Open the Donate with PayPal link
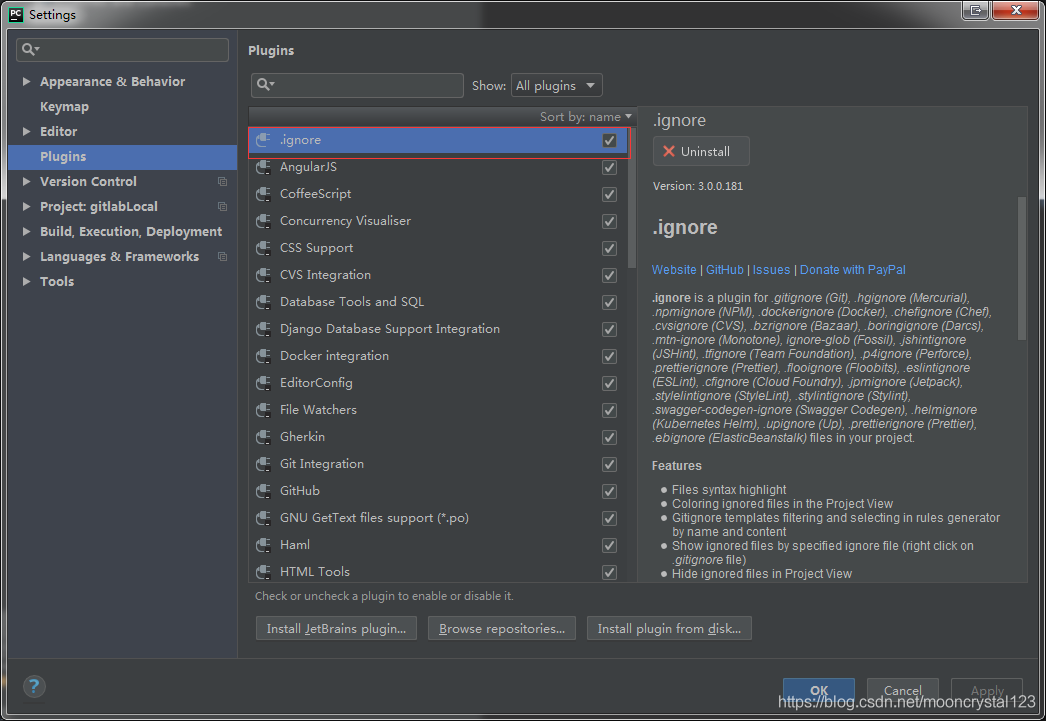The width and height of the screenshot is (1046, 721). pyautogui.click(x=853, y=269)
